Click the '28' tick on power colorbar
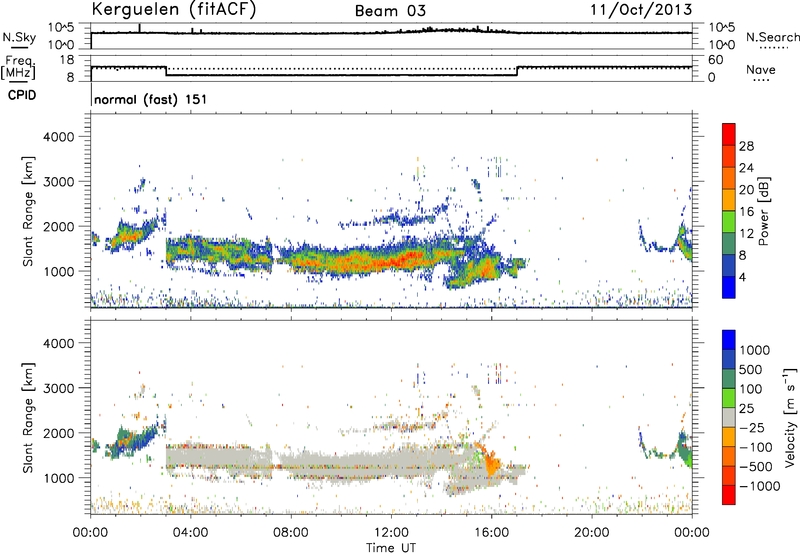 click(746, 146)
